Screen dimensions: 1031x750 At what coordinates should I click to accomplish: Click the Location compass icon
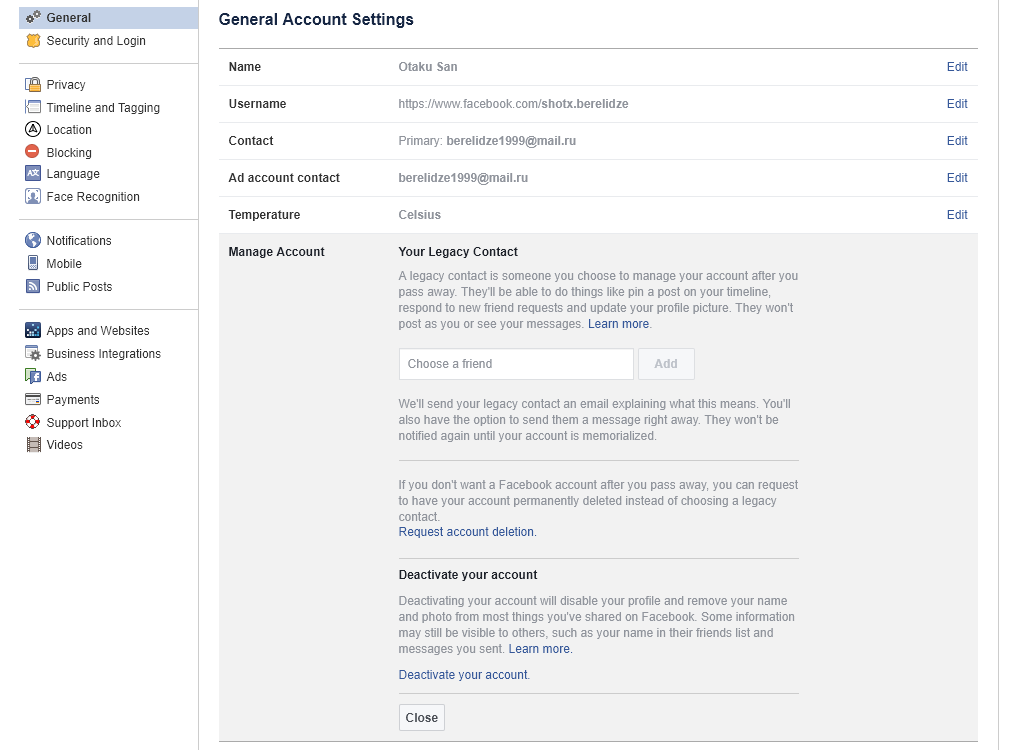pyautogui.click(x=33, y=130)
